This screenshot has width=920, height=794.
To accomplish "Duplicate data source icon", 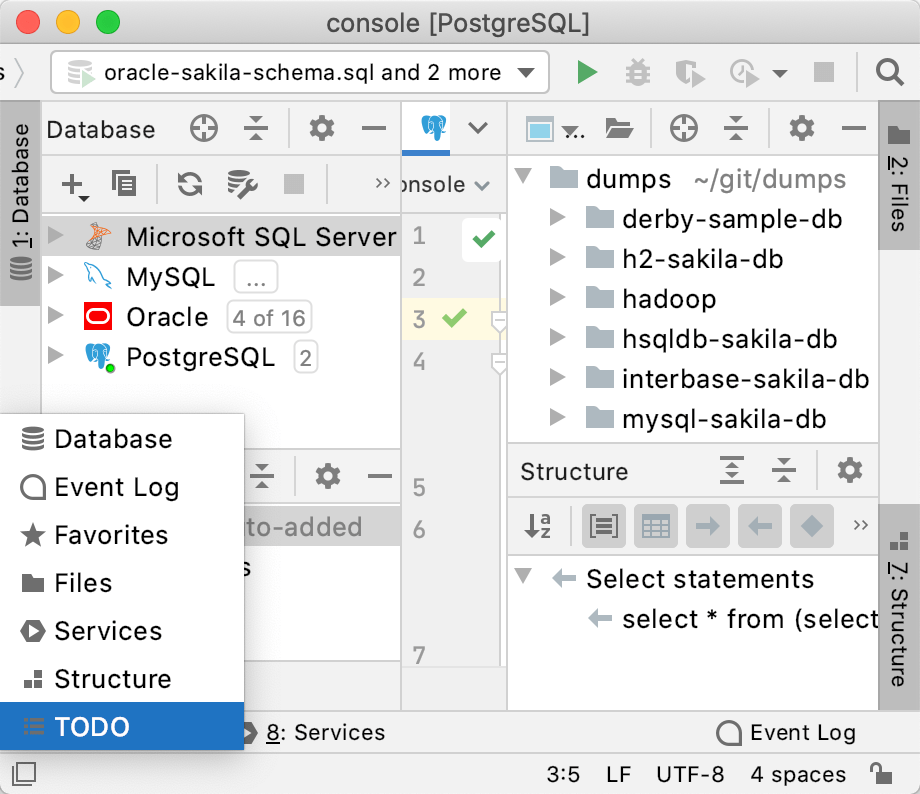I will pyautogui.click(x=124, y=184).
